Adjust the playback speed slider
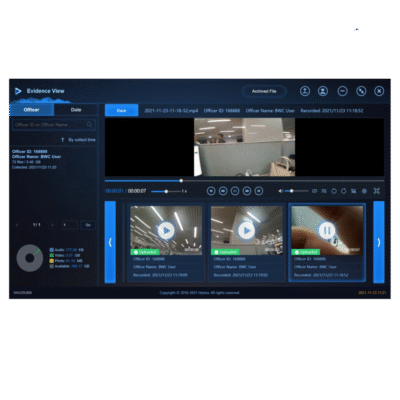The width and height of the screenshot is (400, 400). [166, 191]
